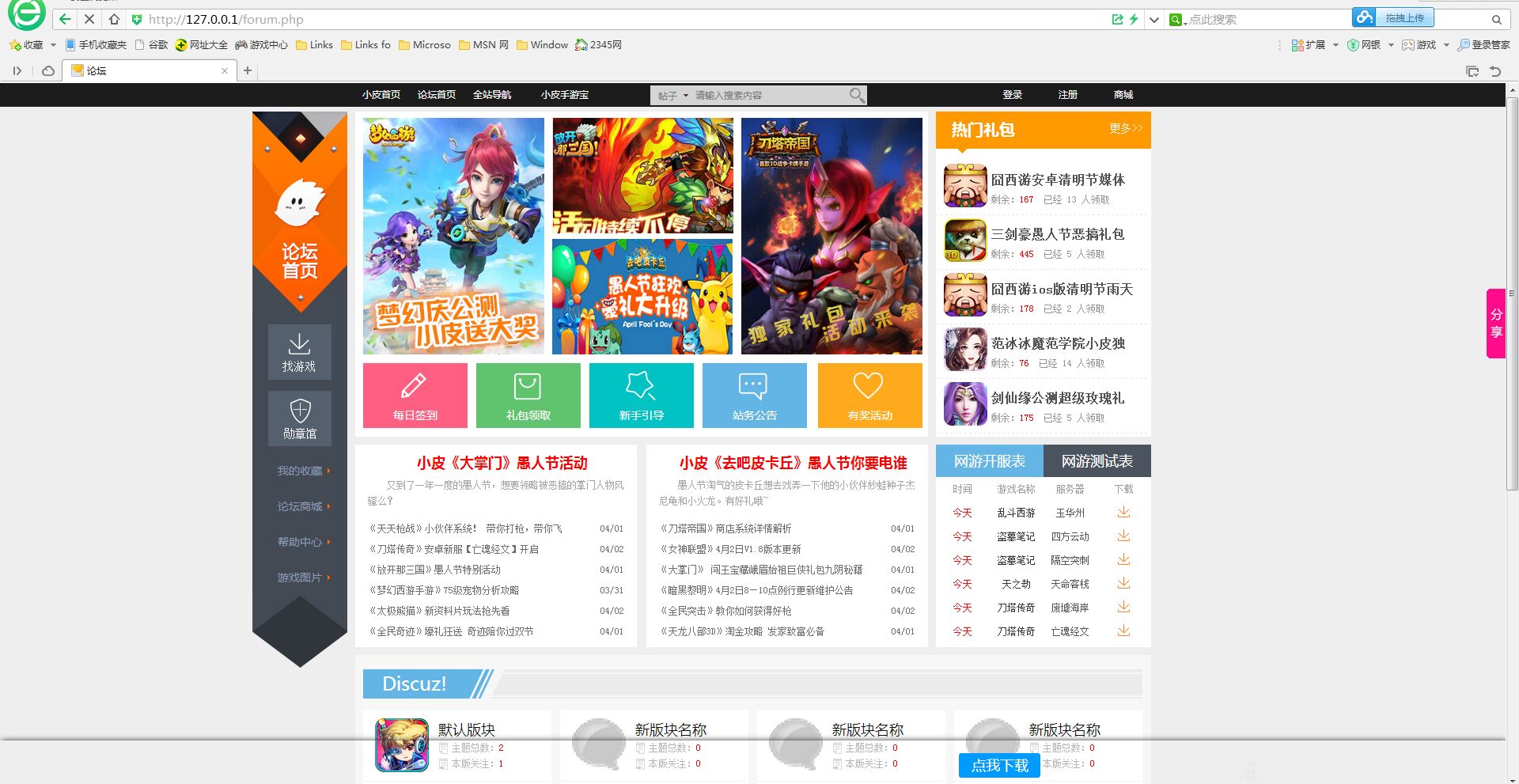Open 《刀塔帝国》商店系统详情解析 article
The image size is (1519, 784).
coord(726,528)
